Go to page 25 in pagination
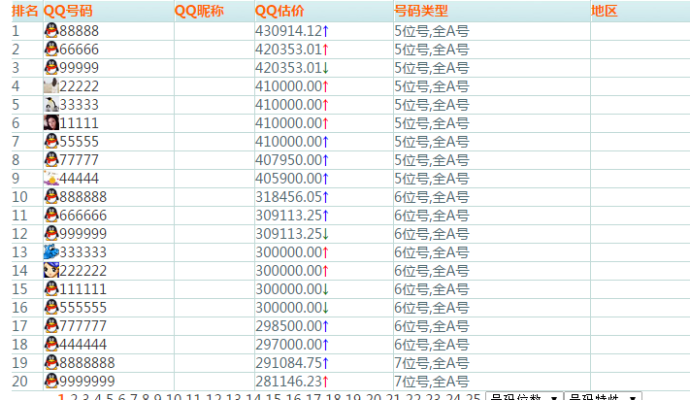 pos(473,397)
